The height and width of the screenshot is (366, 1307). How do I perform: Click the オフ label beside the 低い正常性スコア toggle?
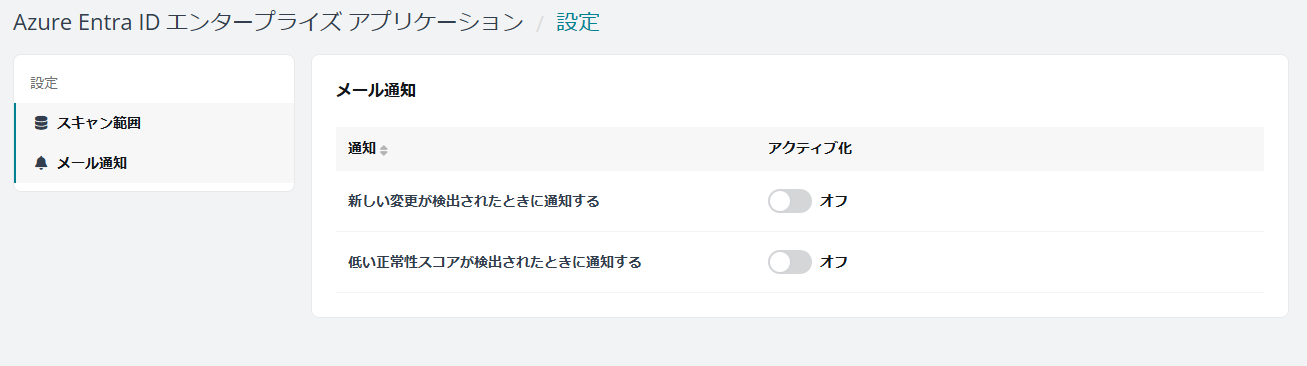(834, 262)
